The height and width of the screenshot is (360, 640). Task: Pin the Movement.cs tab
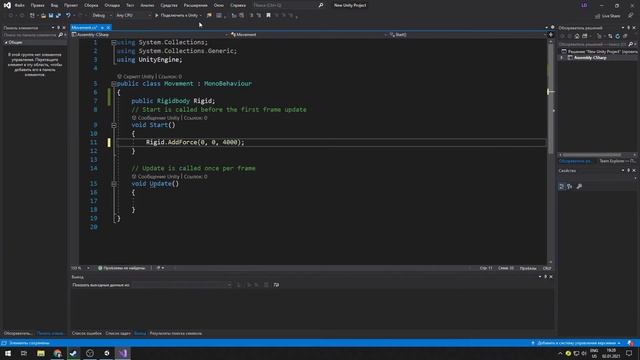point(102,27)
